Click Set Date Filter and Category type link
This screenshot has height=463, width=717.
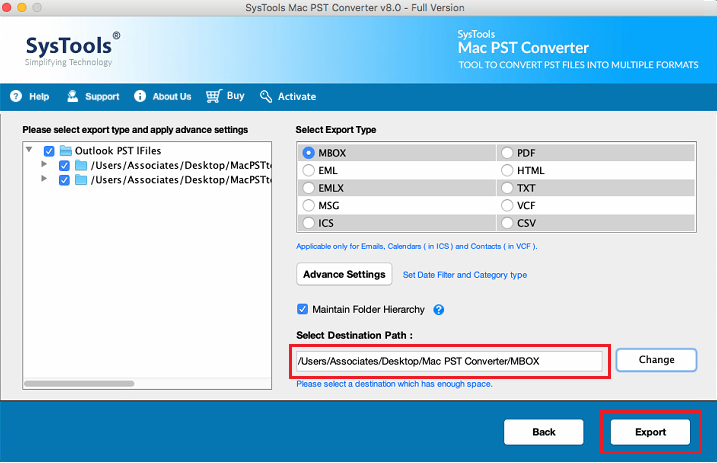click(x=465, y=275)
